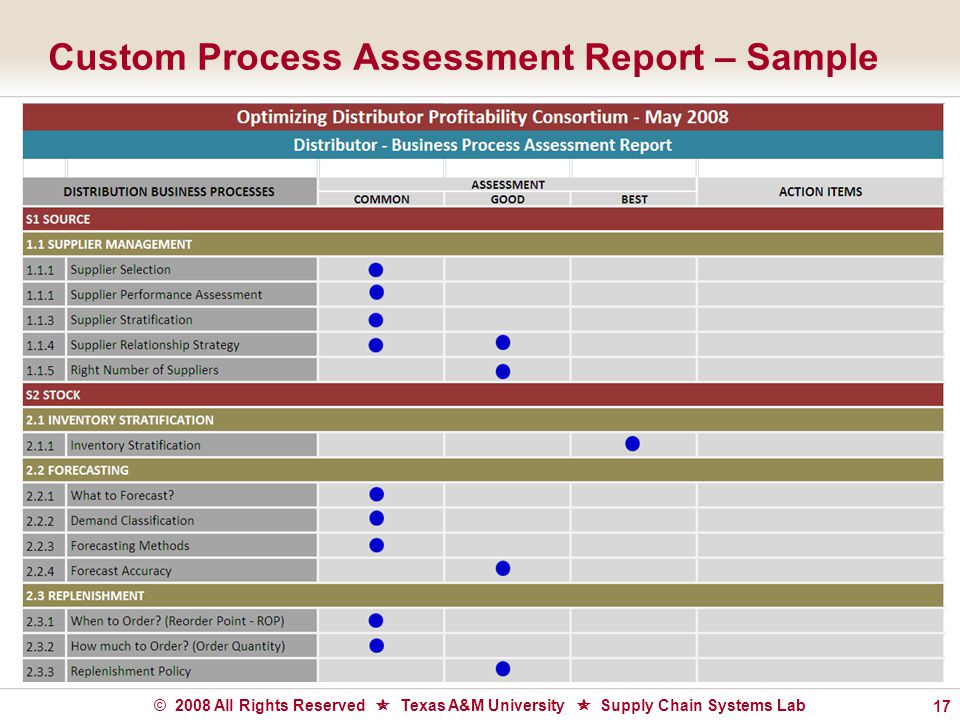Click the row number '1.1.3'
The height and width of the screenshot is (720, 960).
[40, 320]
